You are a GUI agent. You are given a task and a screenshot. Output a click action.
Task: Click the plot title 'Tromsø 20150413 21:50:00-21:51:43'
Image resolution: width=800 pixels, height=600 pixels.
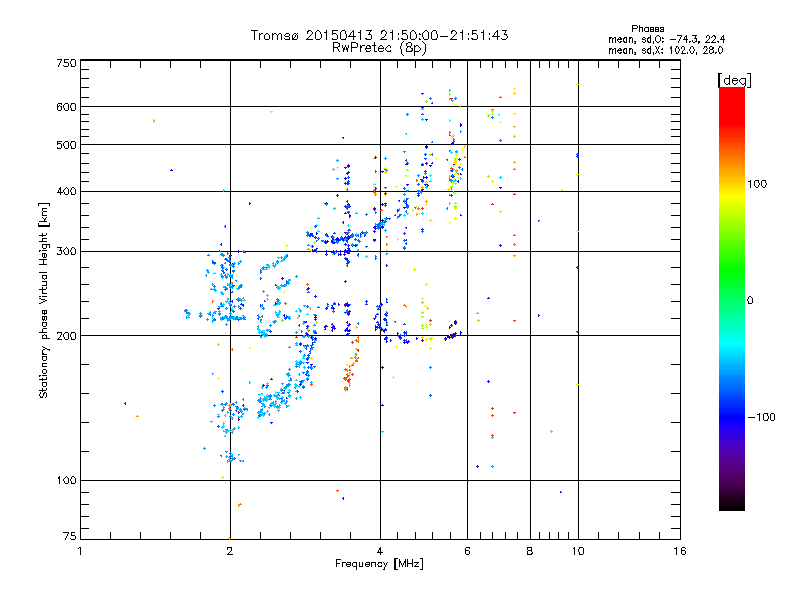click(x=379, y=35)
